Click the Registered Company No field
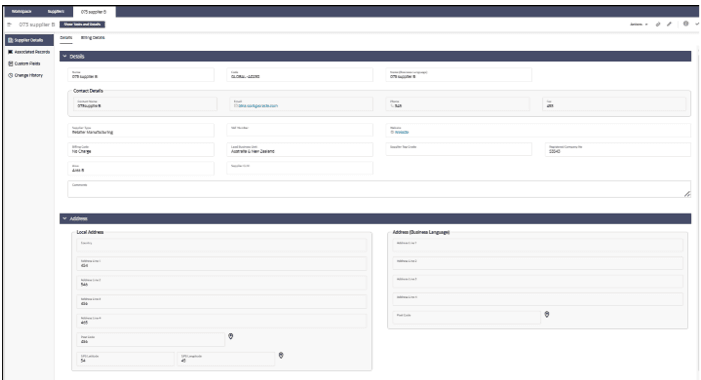Viewport: 701px width, 380px height. pos(618,149)
